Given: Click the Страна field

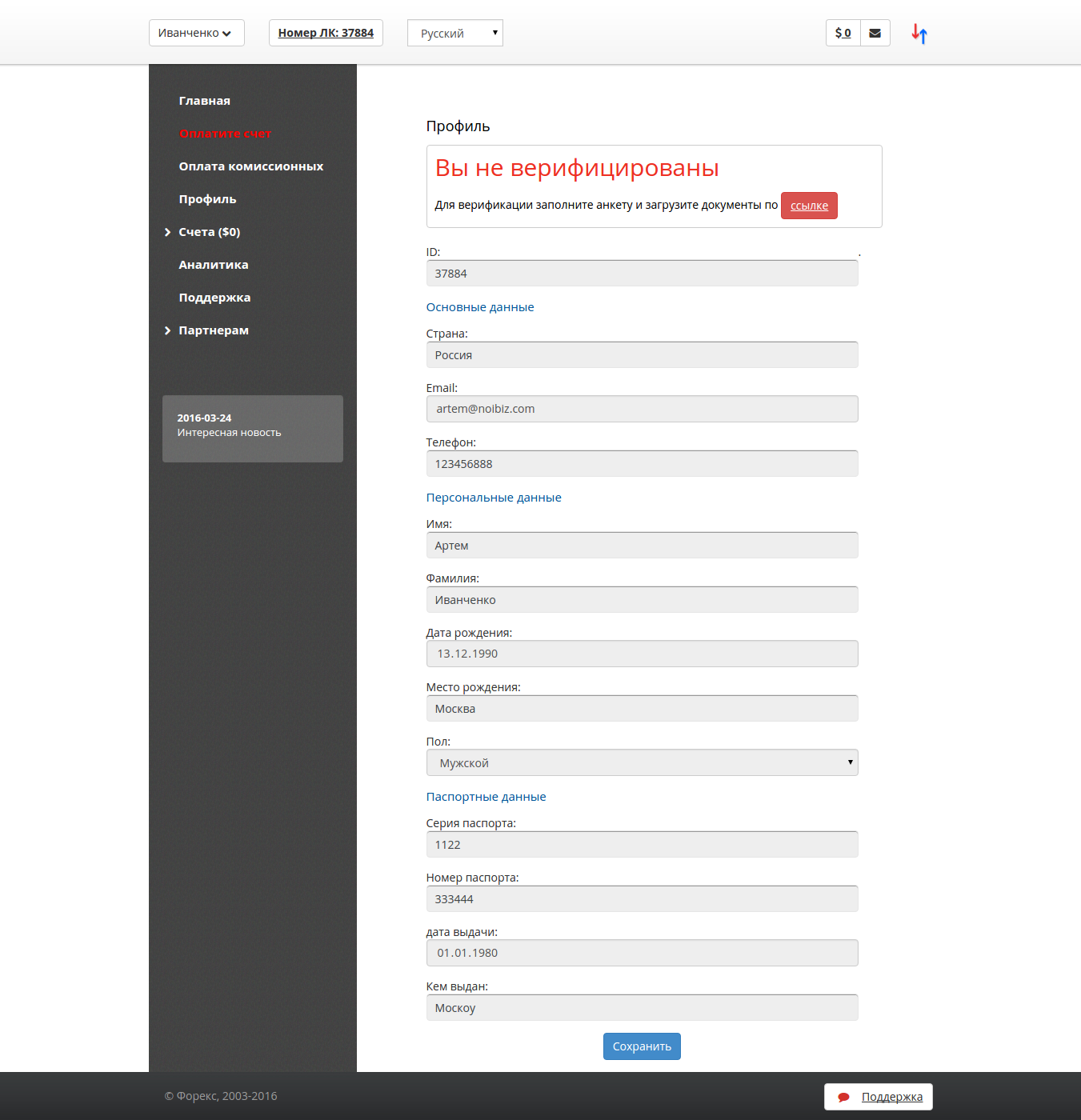Looking at the screenshot, I should (643, 354).
